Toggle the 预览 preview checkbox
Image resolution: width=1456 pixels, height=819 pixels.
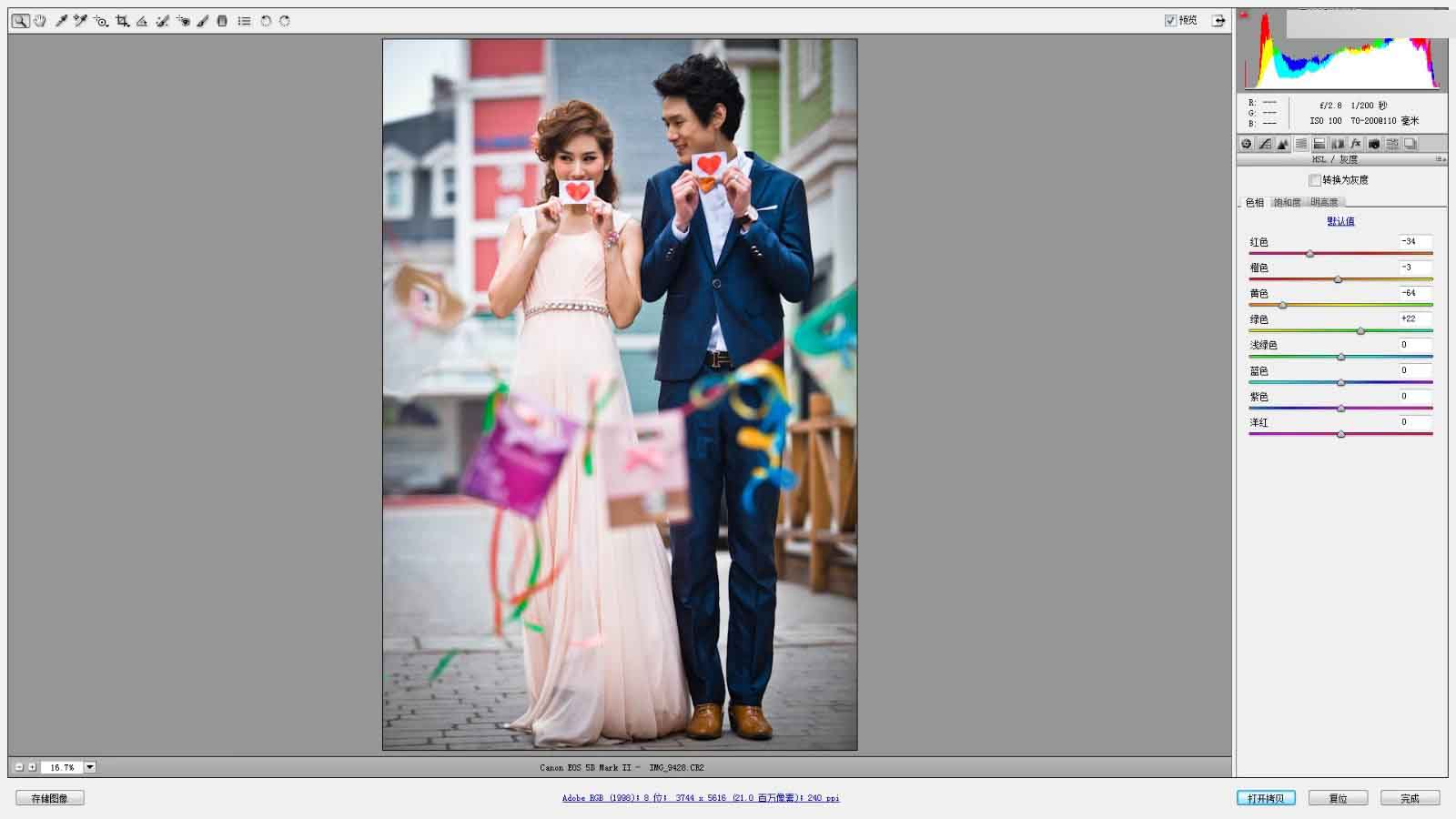[1170, 20]
